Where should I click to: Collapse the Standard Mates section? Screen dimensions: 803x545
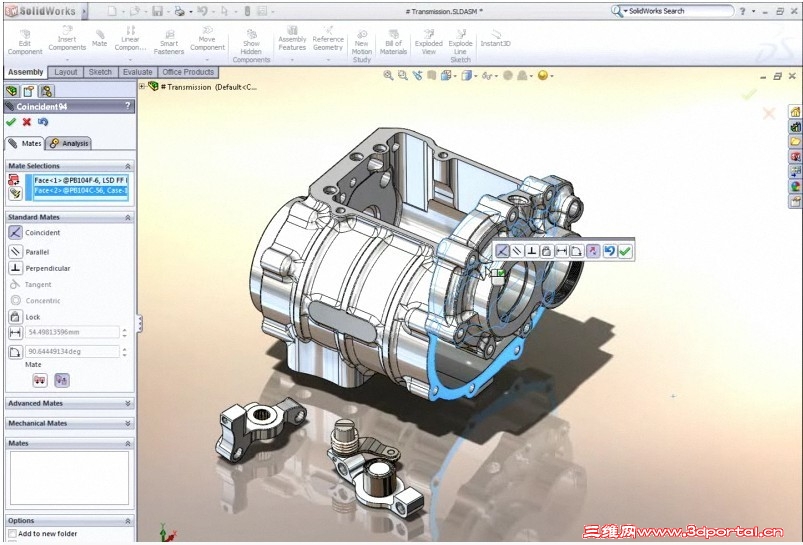coord(128,218)
